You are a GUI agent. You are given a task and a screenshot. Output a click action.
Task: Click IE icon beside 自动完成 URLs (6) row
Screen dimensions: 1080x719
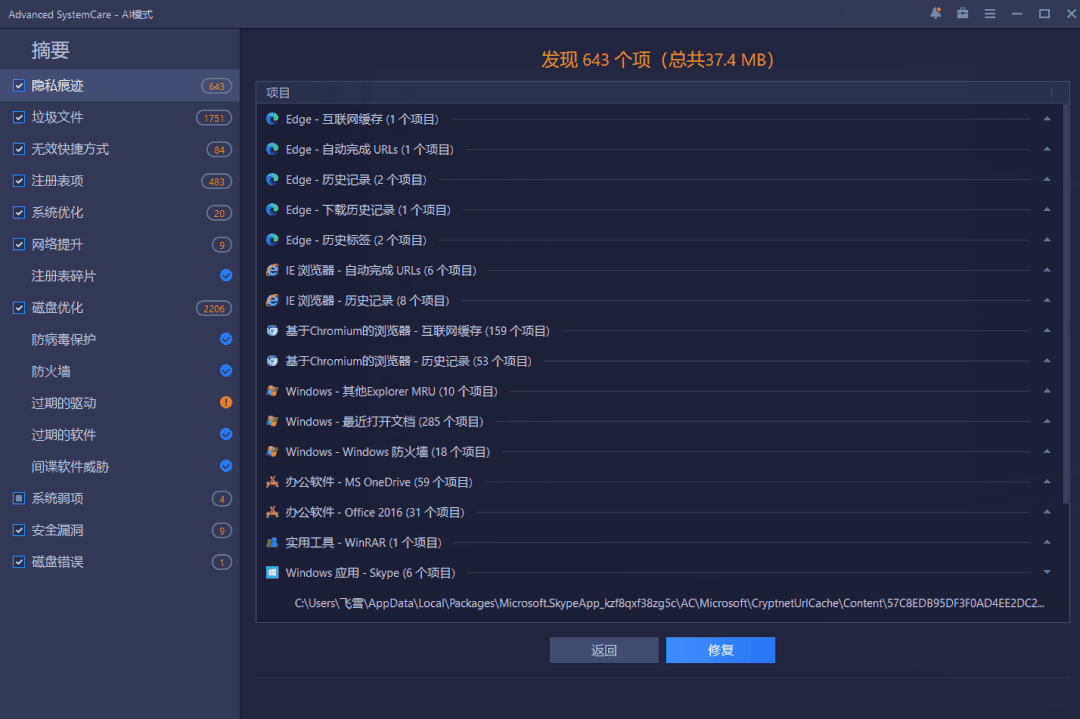273,270
